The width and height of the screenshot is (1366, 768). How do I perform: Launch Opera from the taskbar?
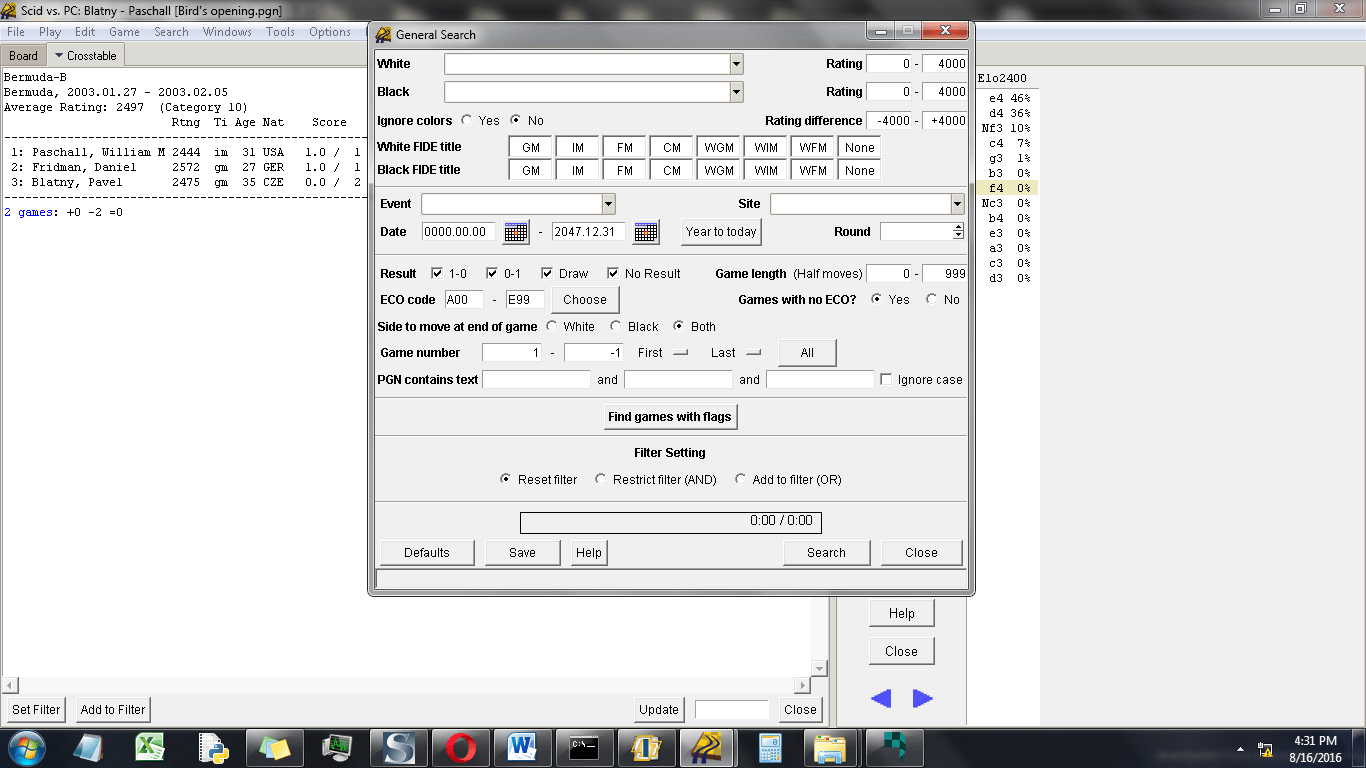click(461, 747)
